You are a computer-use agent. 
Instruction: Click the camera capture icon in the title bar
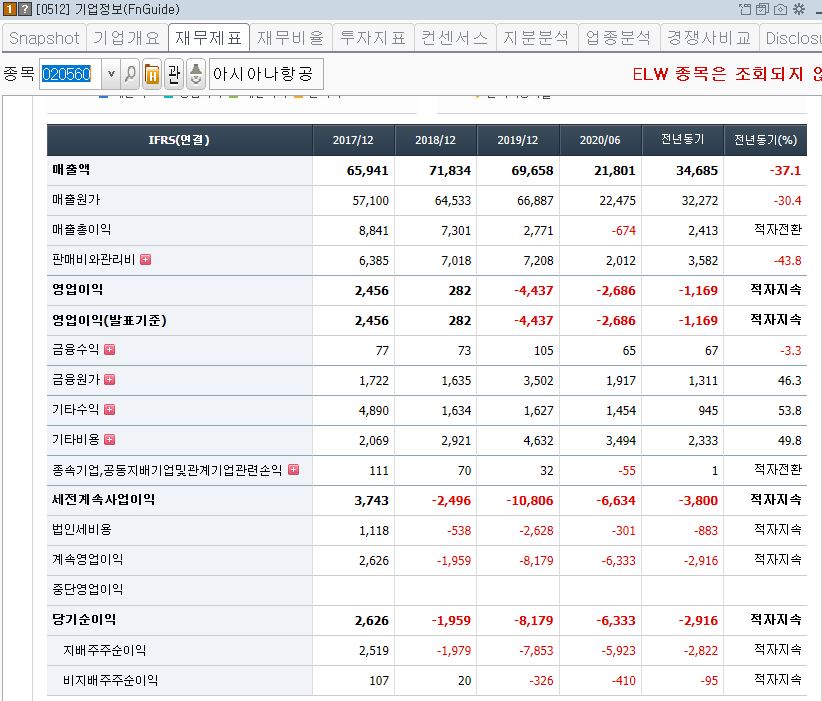pyautogui.click(x=780, y=10)
